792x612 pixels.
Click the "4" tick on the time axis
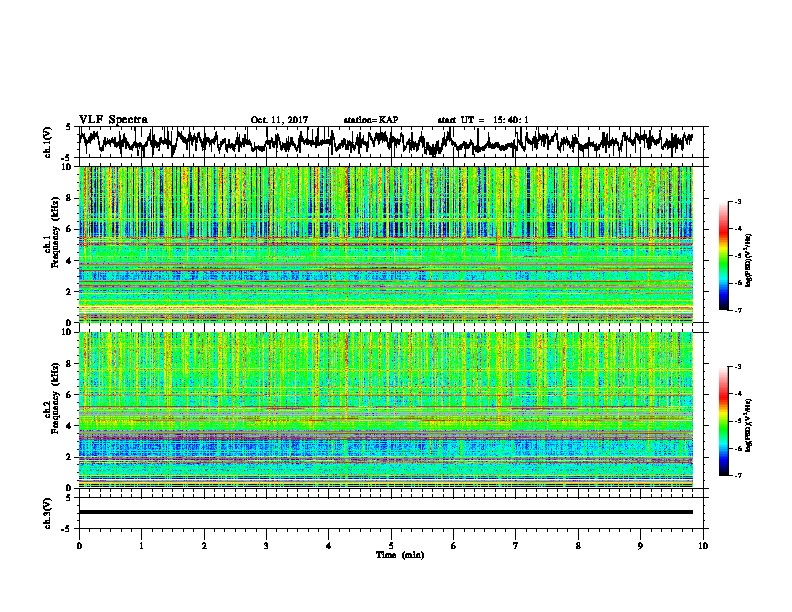pyautogui.click(x=329, y=546)
